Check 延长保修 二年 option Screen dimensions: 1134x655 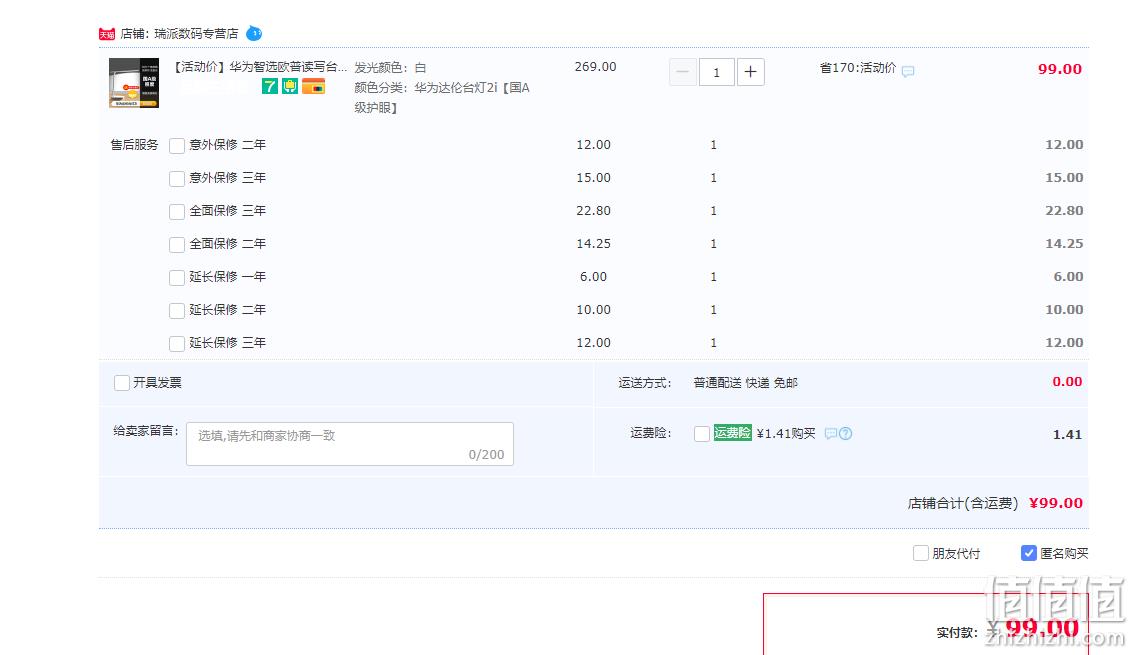point(176,311)
